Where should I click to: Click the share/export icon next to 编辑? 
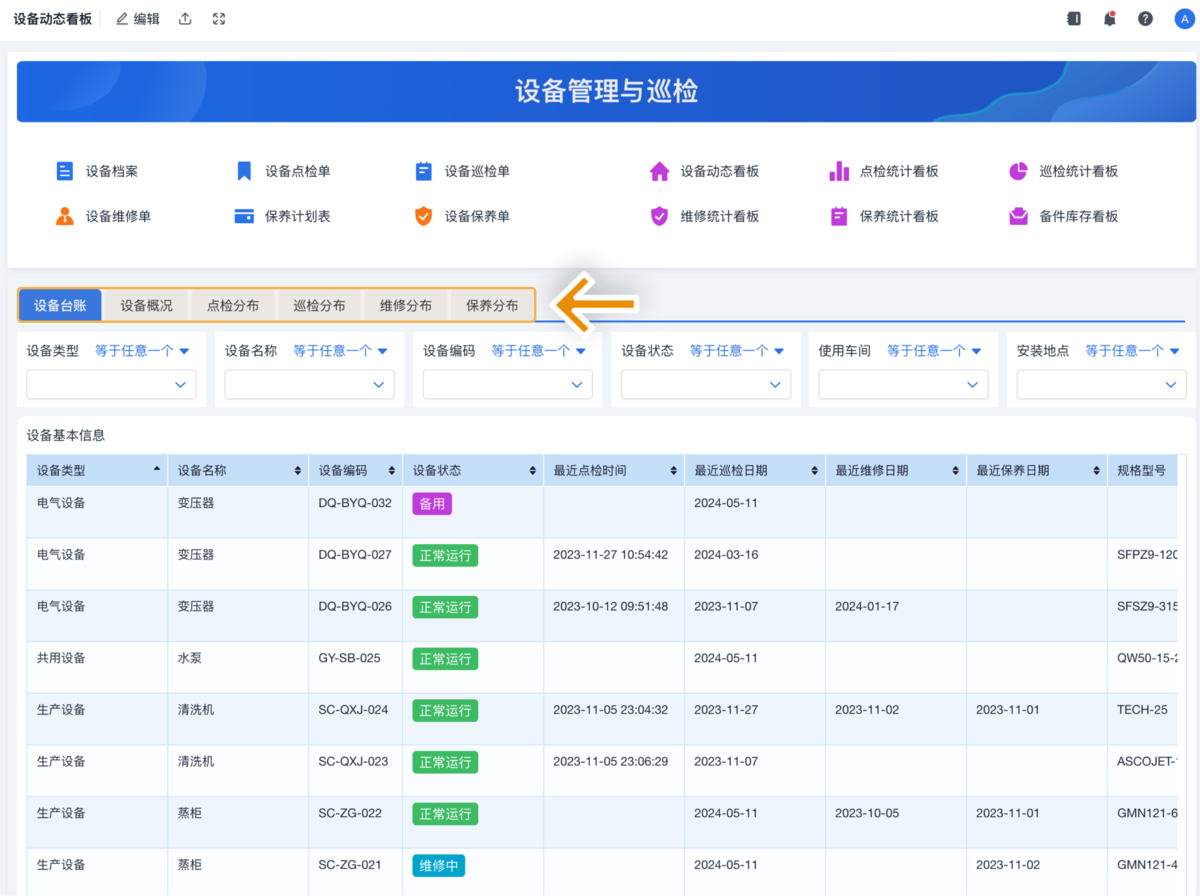(x=185, y=18)
